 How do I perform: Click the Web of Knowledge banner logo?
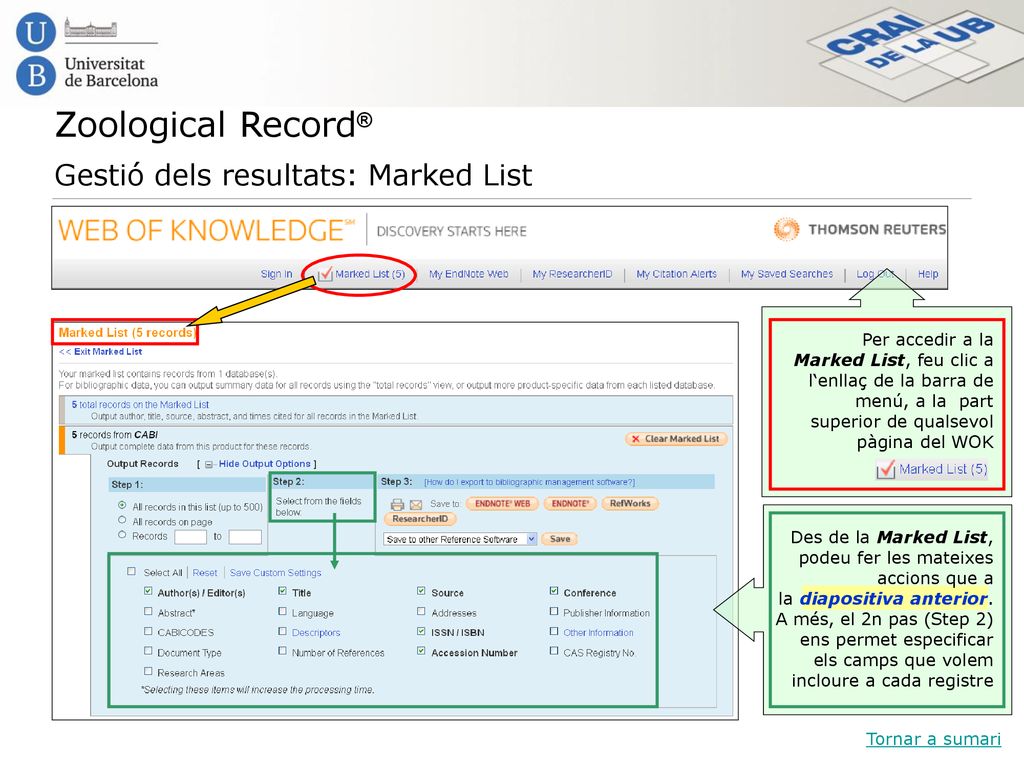click(206, 231)
